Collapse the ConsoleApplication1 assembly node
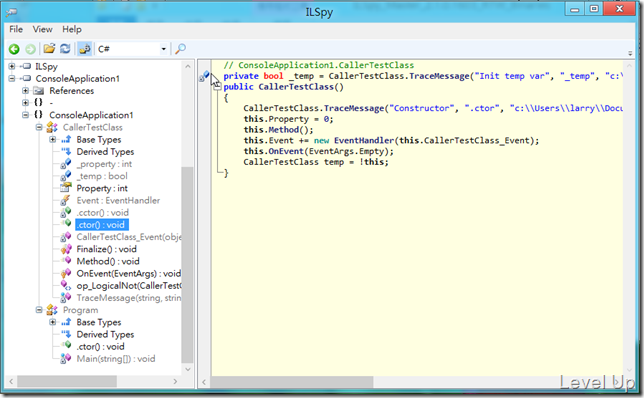This screenshot has height=398, width=644. [12, 78]
